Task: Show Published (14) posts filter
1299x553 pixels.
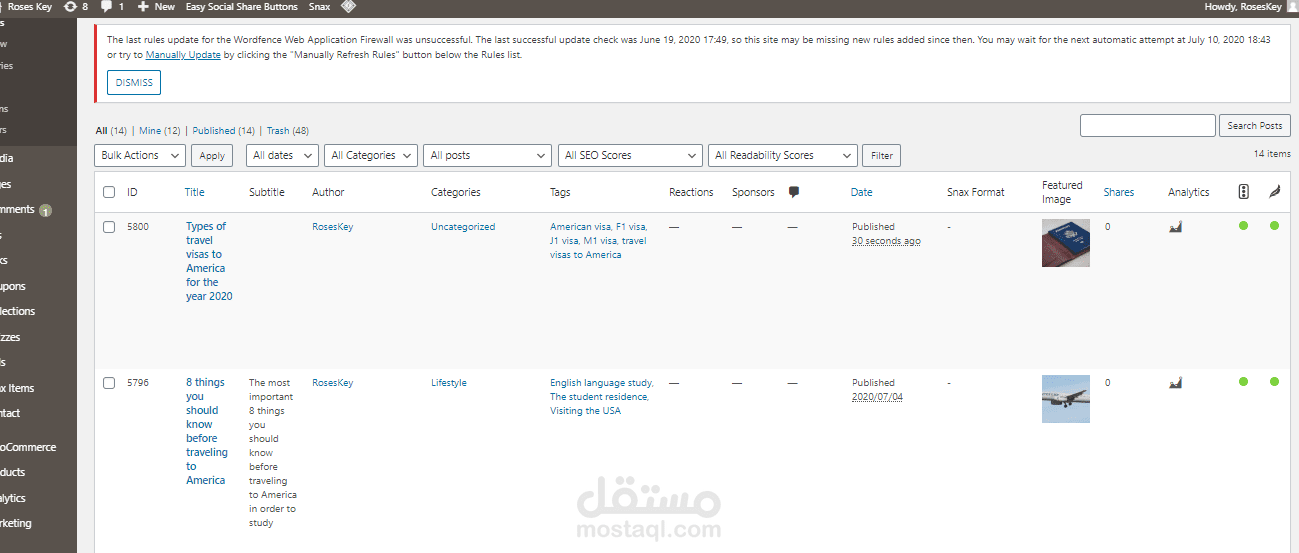Action: click(x=223, y=131)
